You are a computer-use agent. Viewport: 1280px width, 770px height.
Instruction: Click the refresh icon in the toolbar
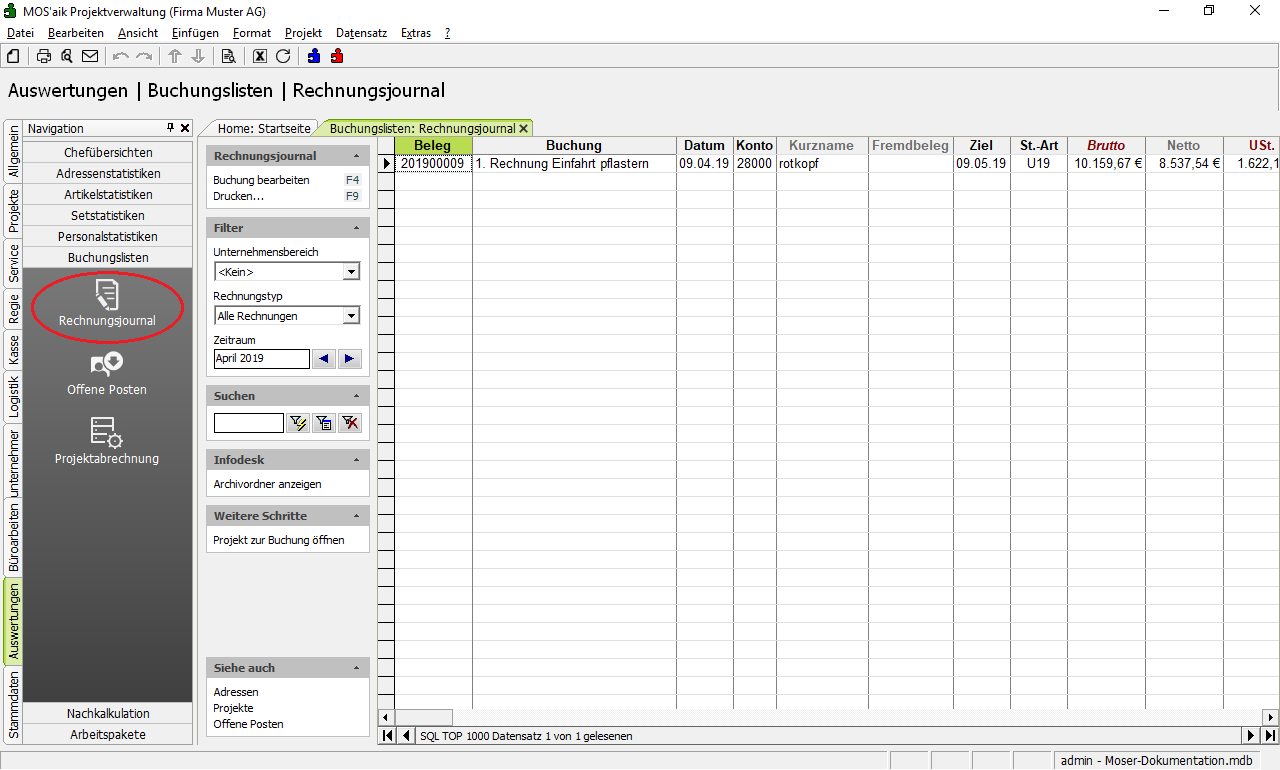283,56
